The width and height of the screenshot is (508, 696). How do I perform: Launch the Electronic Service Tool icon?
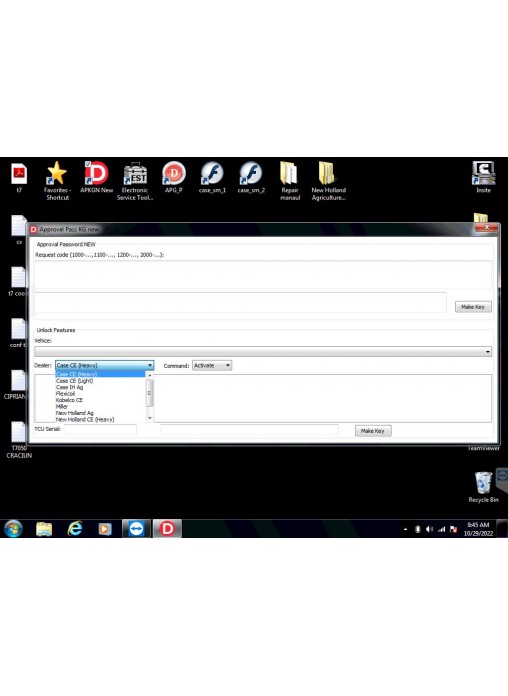coord(135,181)
